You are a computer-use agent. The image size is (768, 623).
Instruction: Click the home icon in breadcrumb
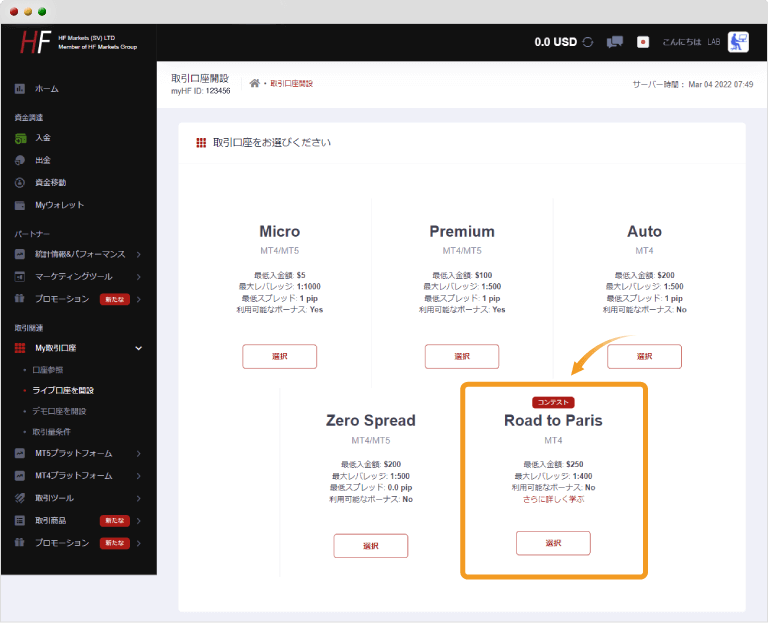255,83
